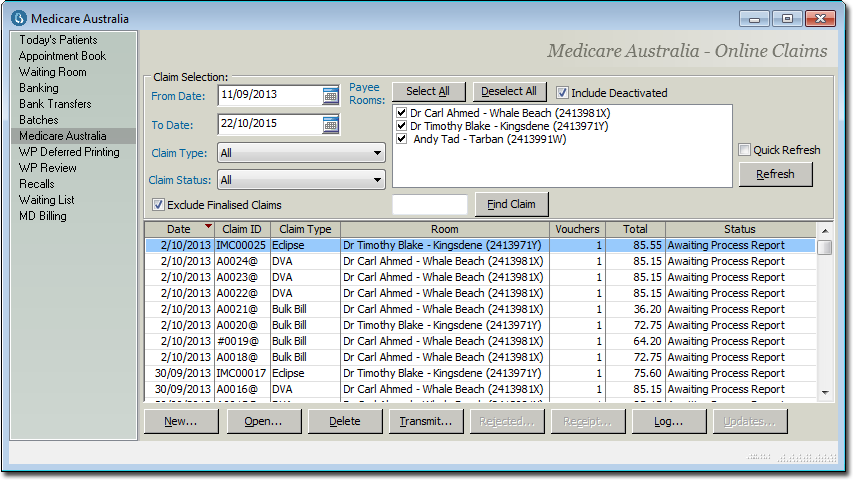This screenshot has height=480, width=853.
Task: Sort claims by the Date column header
Action: pyautogui.click(x=178, y=229)
